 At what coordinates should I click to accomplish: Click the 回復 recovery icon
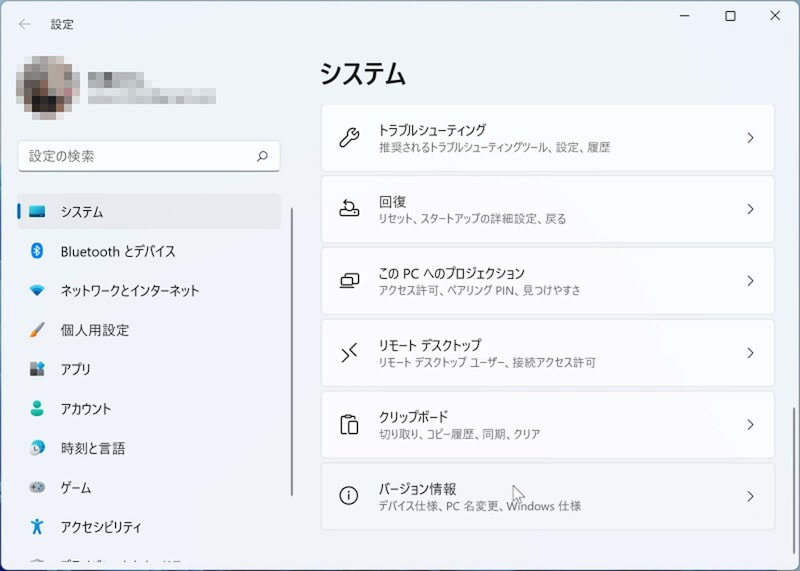(349, 209)
